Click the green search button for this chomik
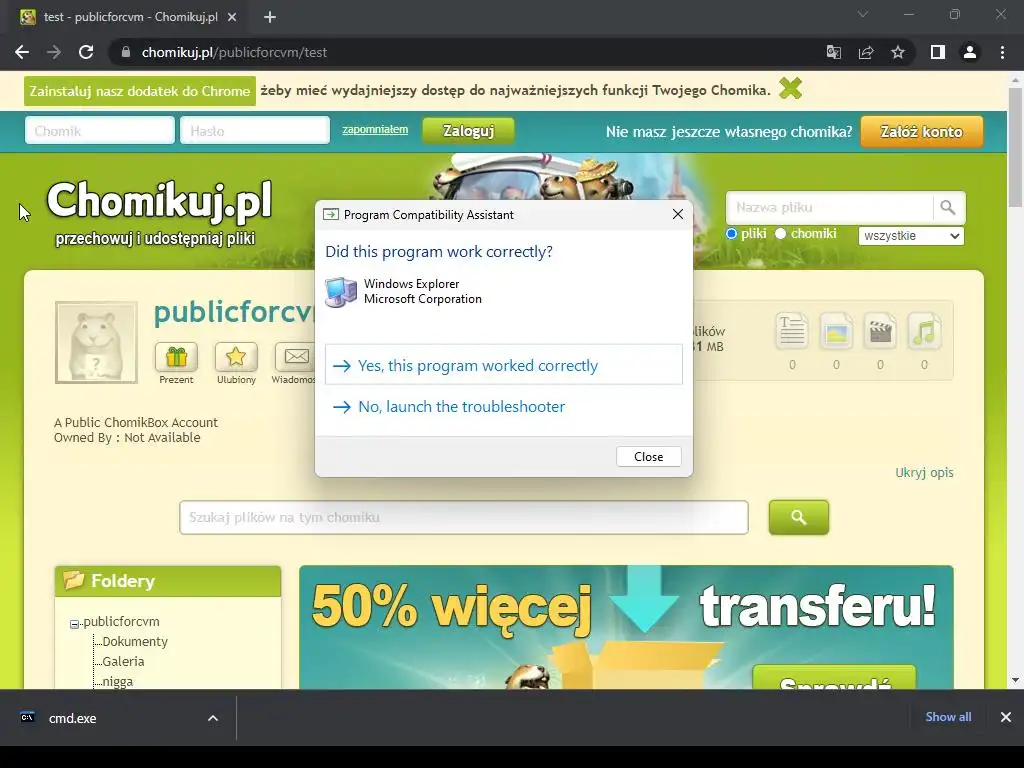The image size is (1024, 768). (799, 517)
